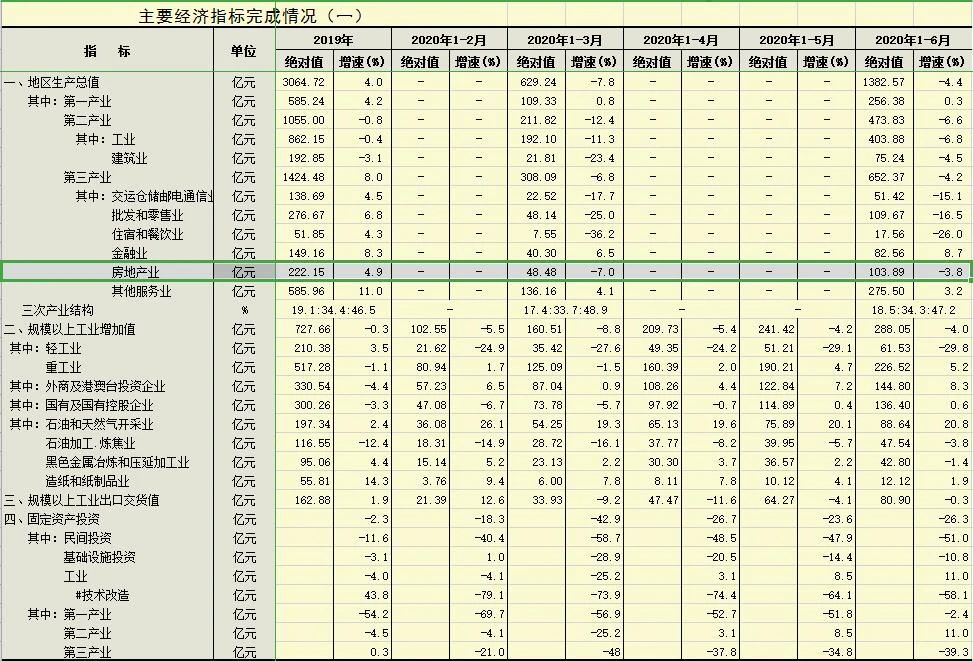Click the January-June industrial value 288.05
This screenshot has height=661, width=973.
point(892,330)
